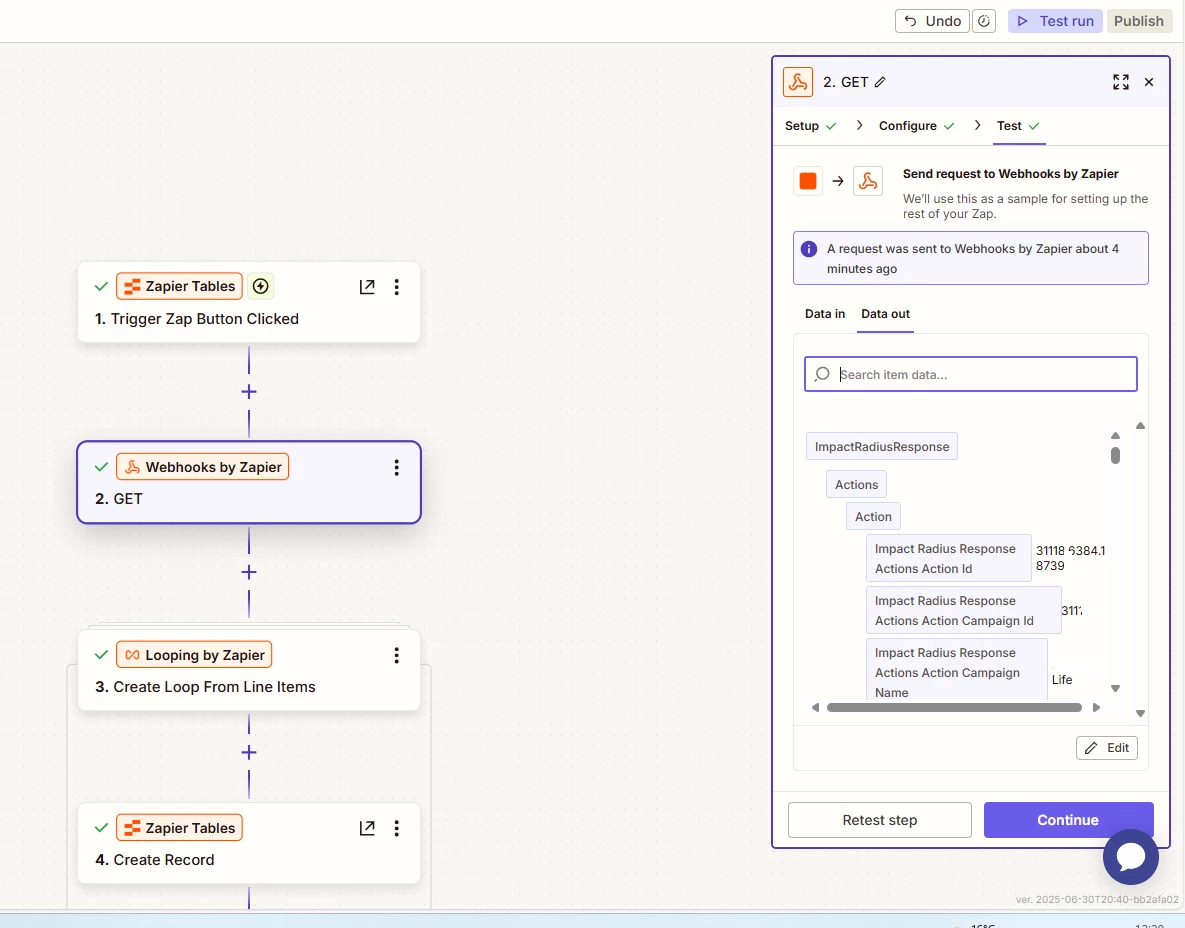1185x928 pixels.
Task: Rename step with pencil icon beside GET
Action: coord(880,82)
